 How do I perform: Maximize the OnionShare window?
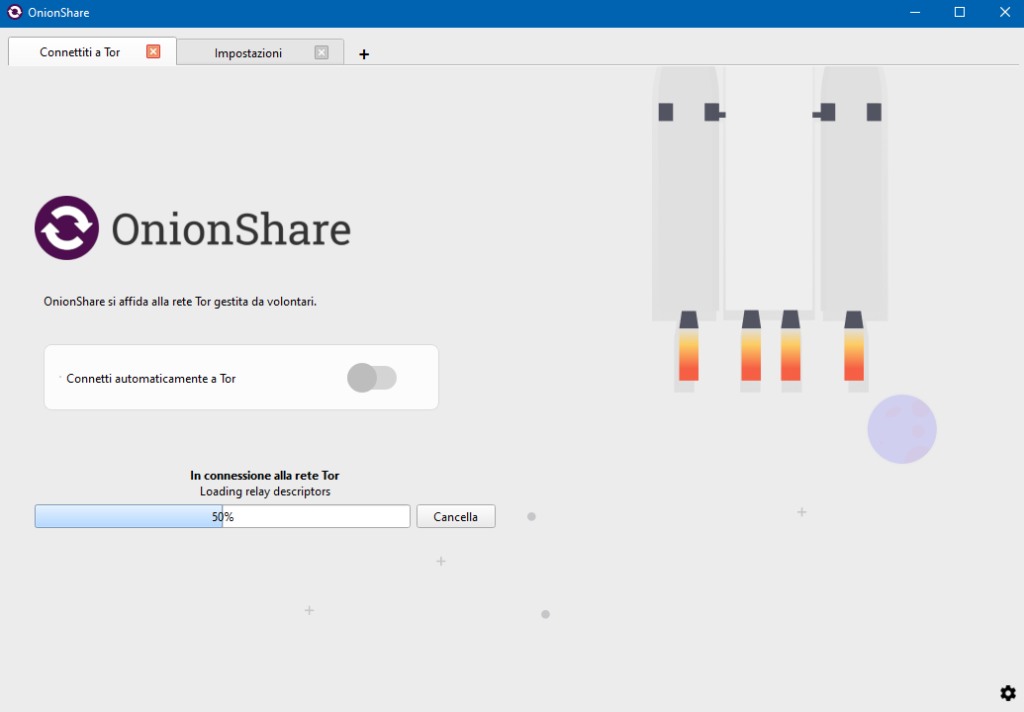click(959, 13)
